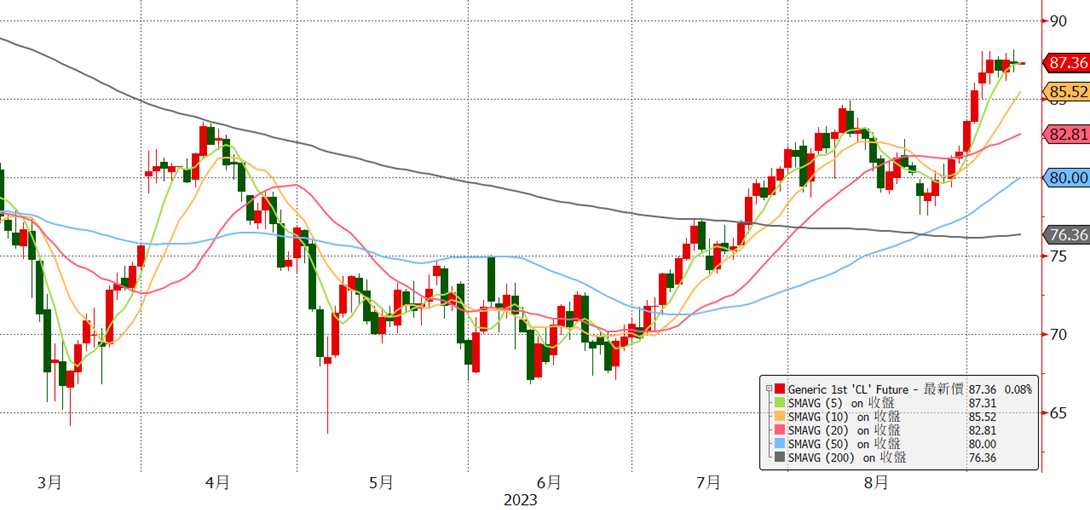Image resolution: width=1090 pixels, height=510 pixels.
Task: Select the SMAVG (200) on 收盤 legend row
Action: coord(847,457)
